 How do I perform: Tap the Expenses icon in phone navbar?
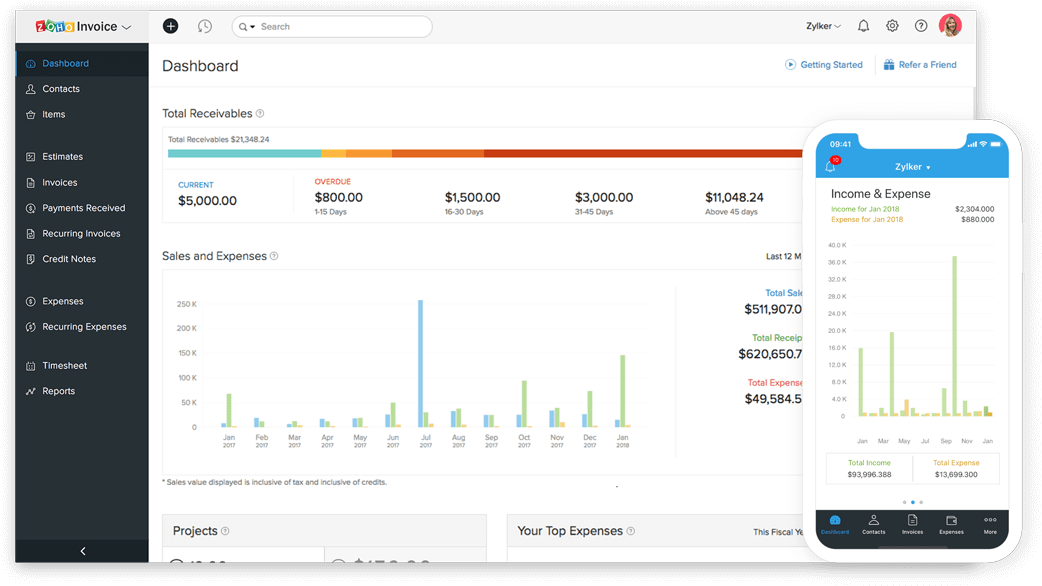click(x=951, y=524)
